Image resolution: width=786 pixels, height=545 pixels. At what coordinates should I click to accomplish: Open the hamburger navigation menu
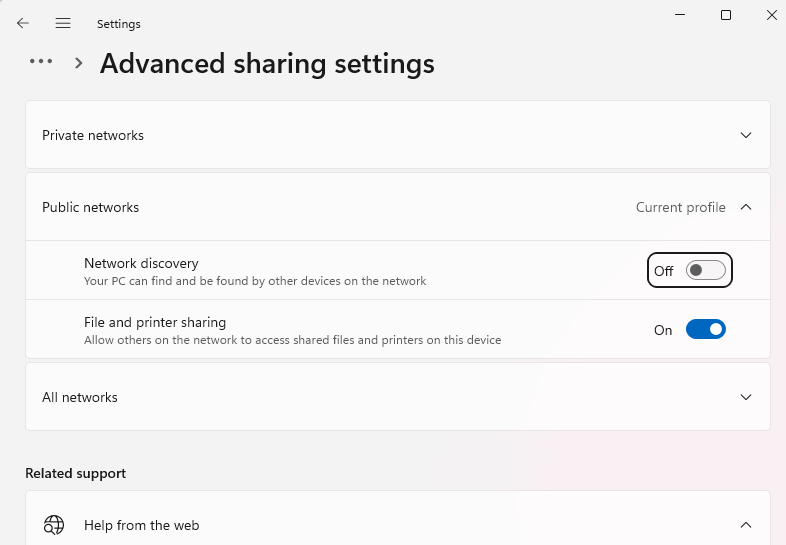[x=63, y=23]
